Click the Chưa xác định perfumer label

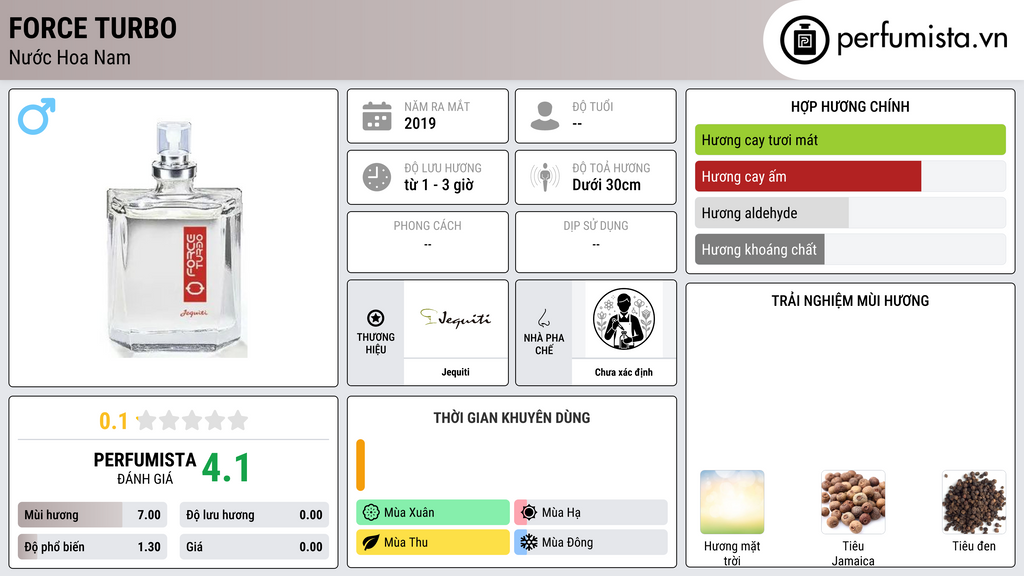624,372
